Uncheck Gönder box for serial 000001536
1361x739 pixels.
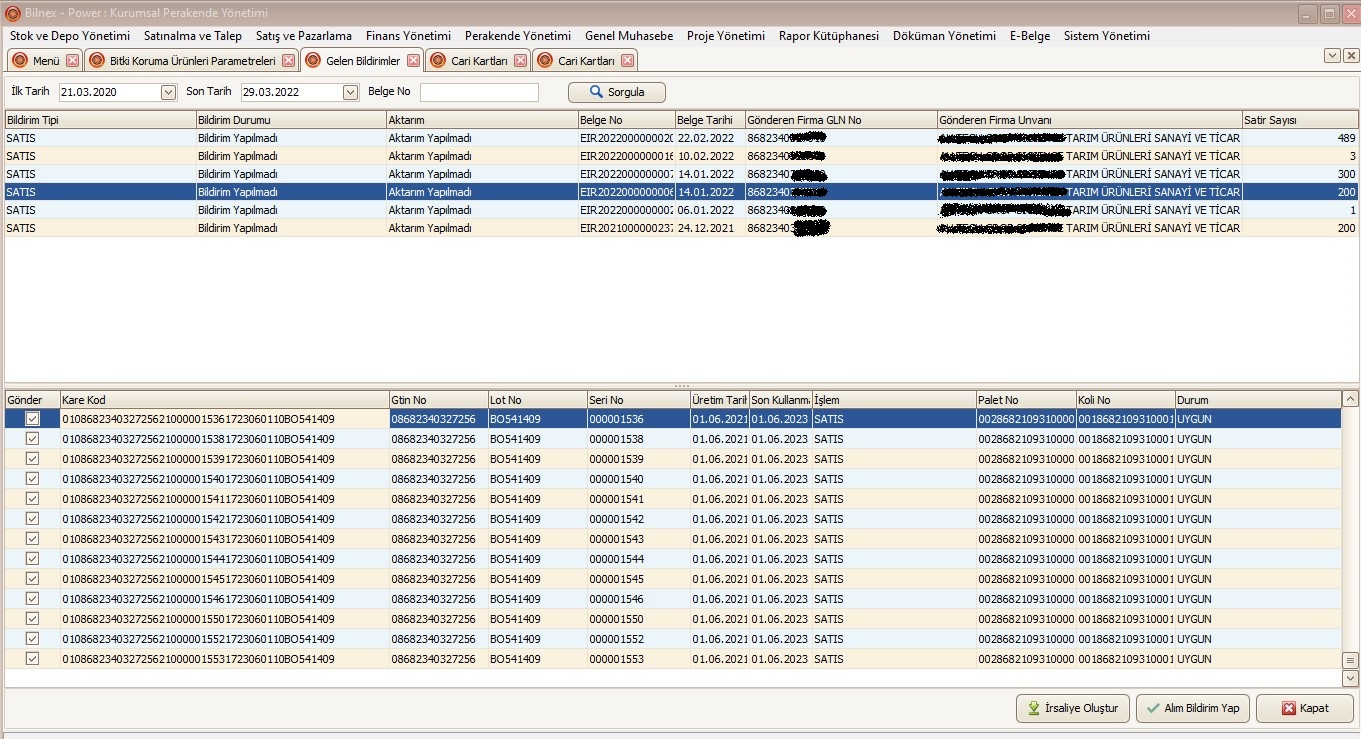(32, 419)
